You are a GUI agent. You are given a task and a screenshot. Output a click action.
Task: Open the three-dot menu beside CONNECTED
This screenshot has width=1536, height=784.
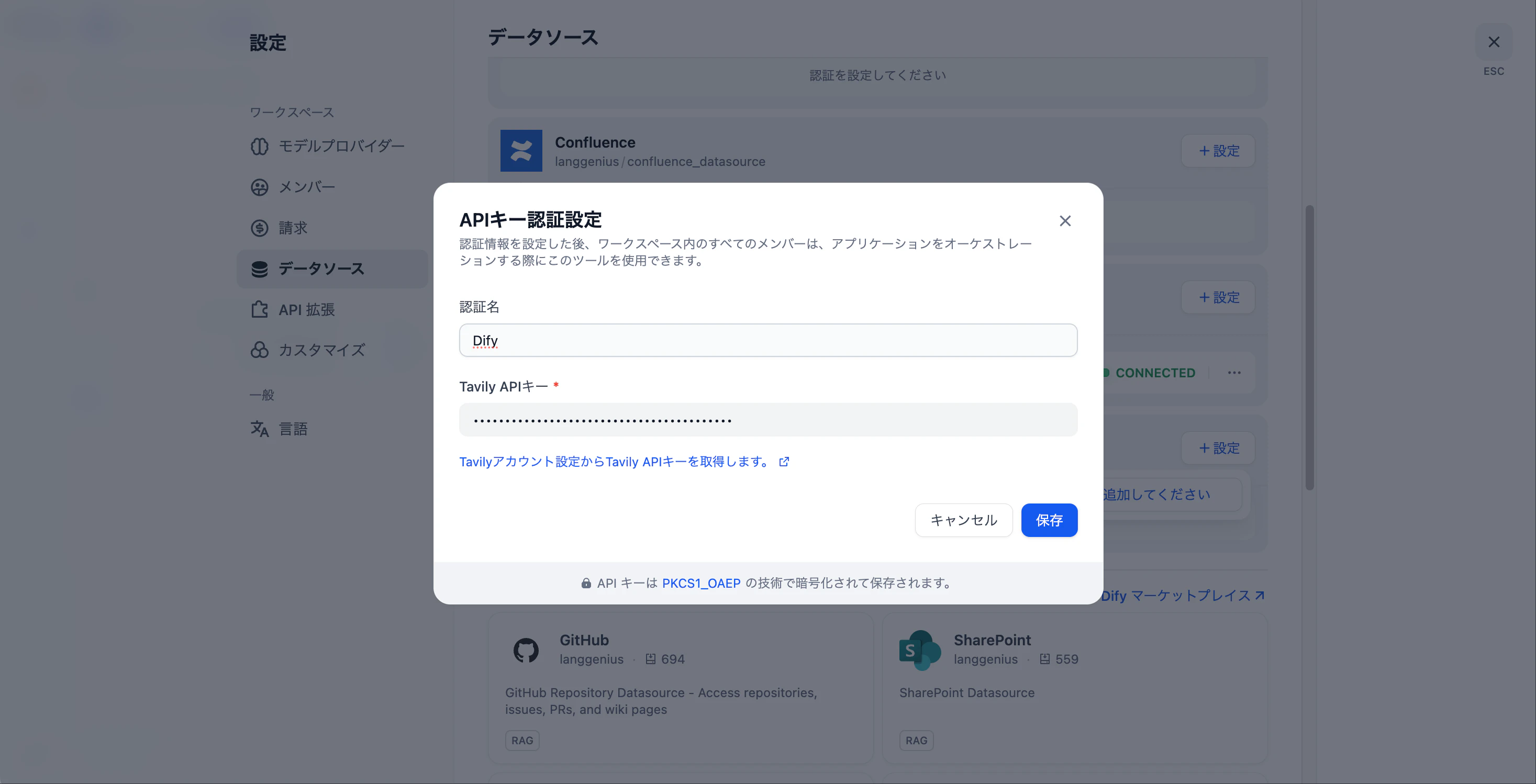[x=1234, y=373]
